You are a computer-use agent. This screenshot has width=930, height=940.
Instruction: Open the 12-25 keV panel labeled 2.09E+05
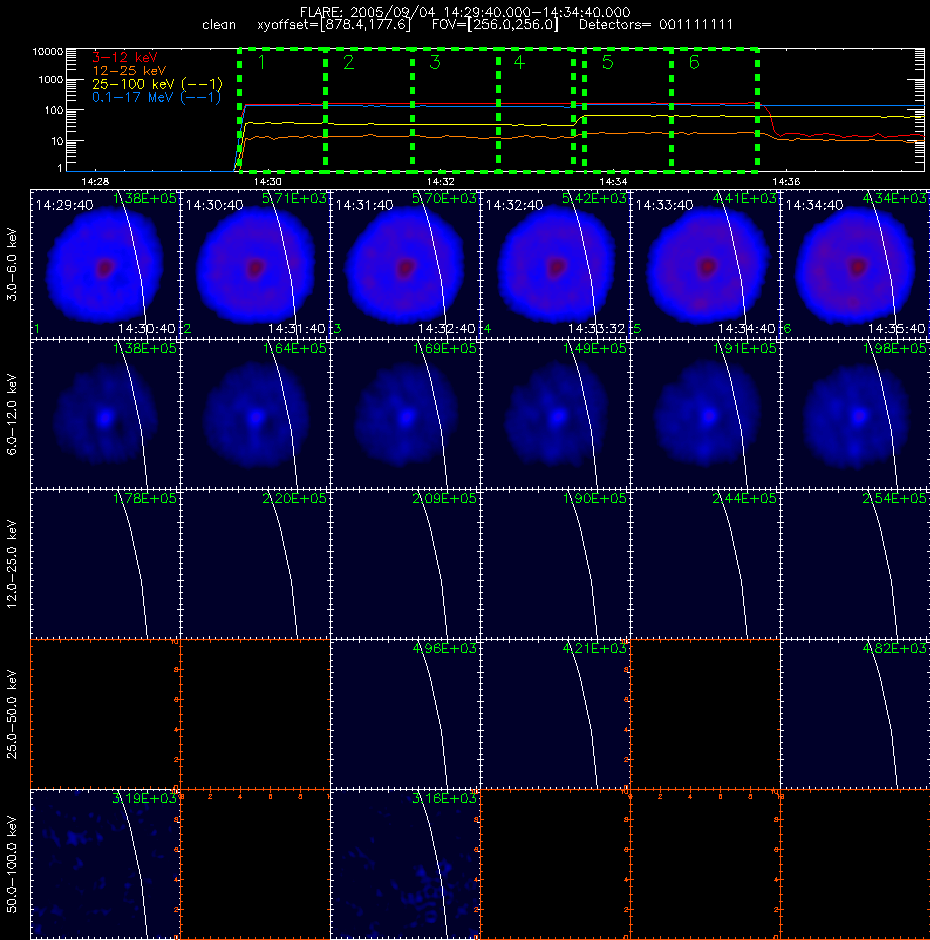405,564
